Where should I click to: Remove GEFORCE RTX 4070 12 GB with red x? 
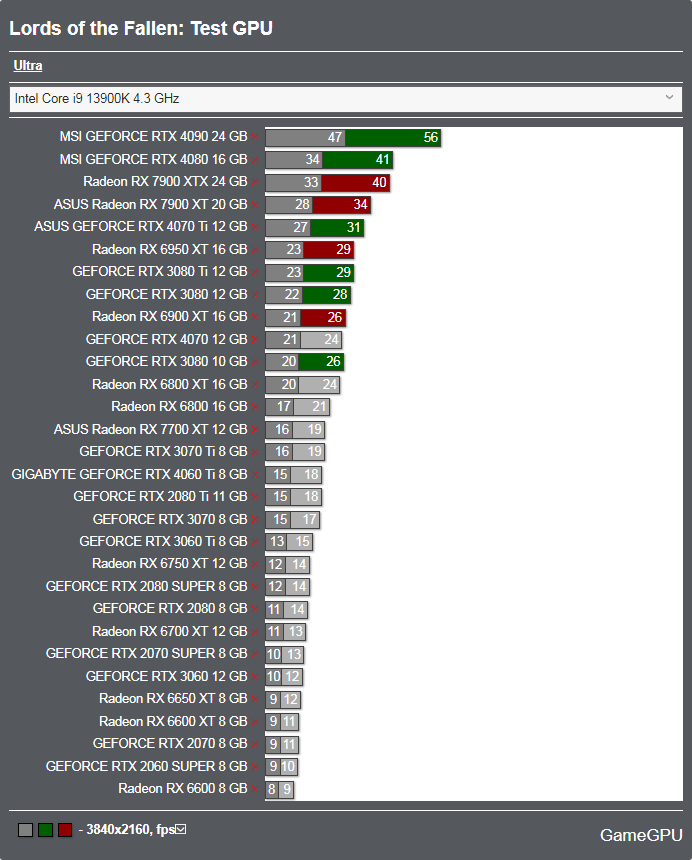point(255,340)
